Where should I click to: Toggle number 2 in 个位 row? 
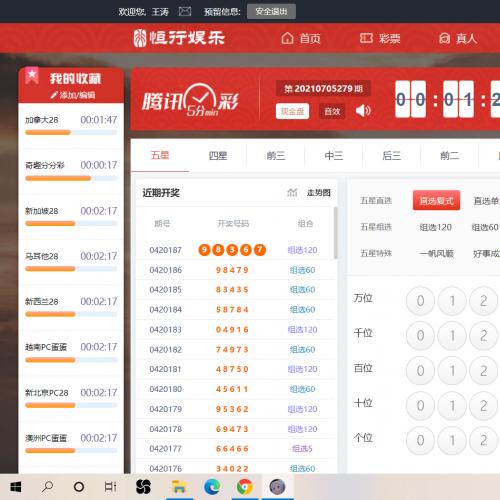483,440
